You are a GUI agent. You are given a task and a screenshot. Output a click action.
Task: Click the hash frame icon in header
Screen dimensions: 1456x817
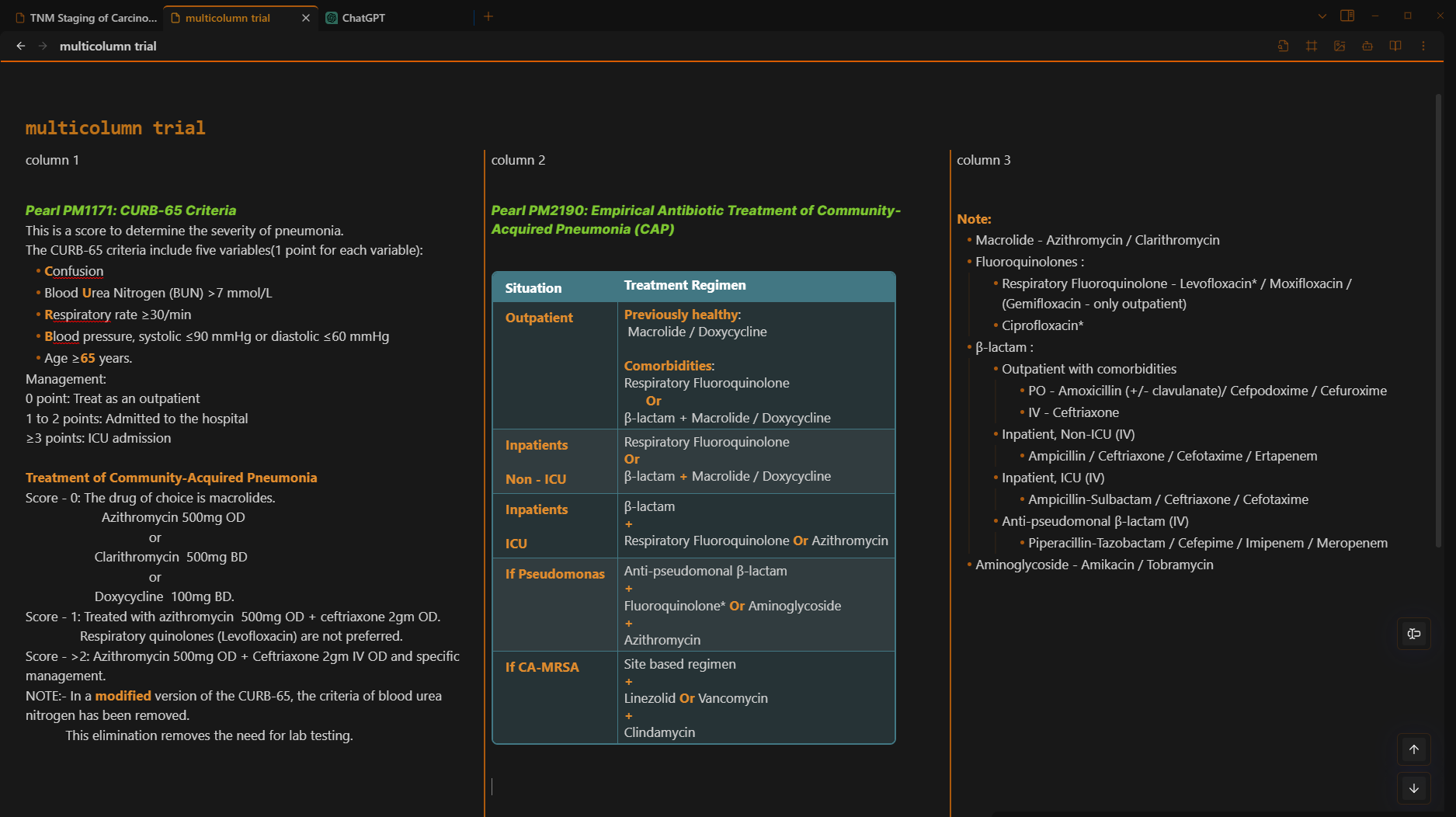point(1312,46)
